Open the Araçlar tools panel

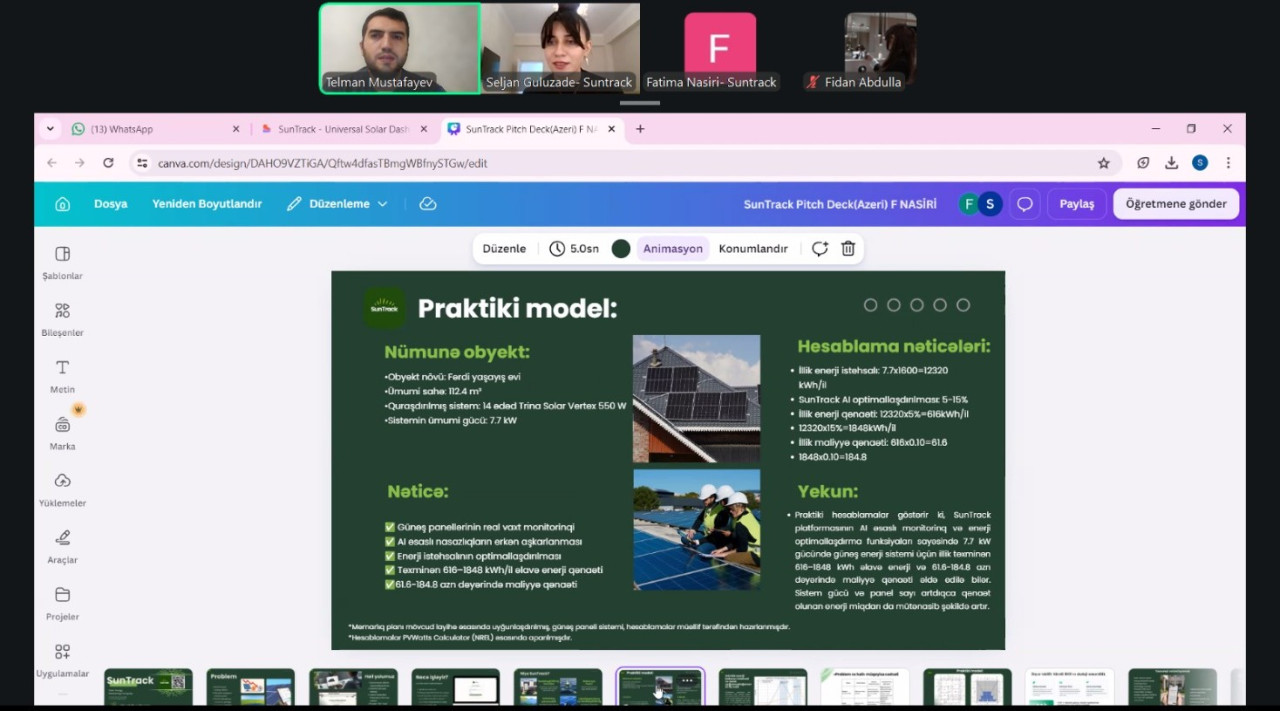(62, 548)
